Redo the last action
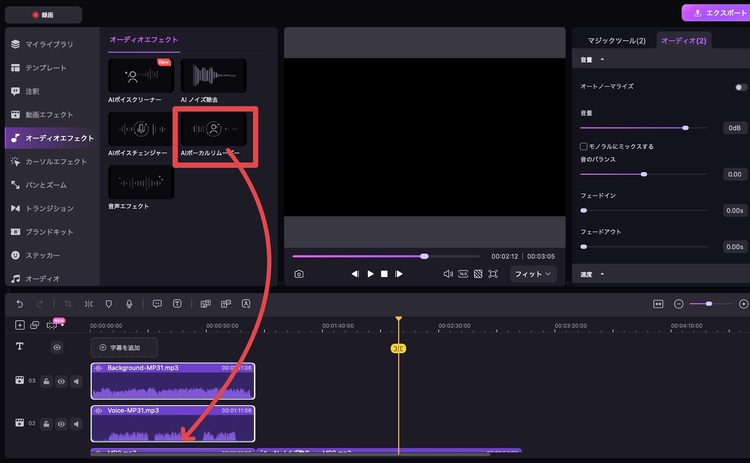 click(x=40, y=304)
